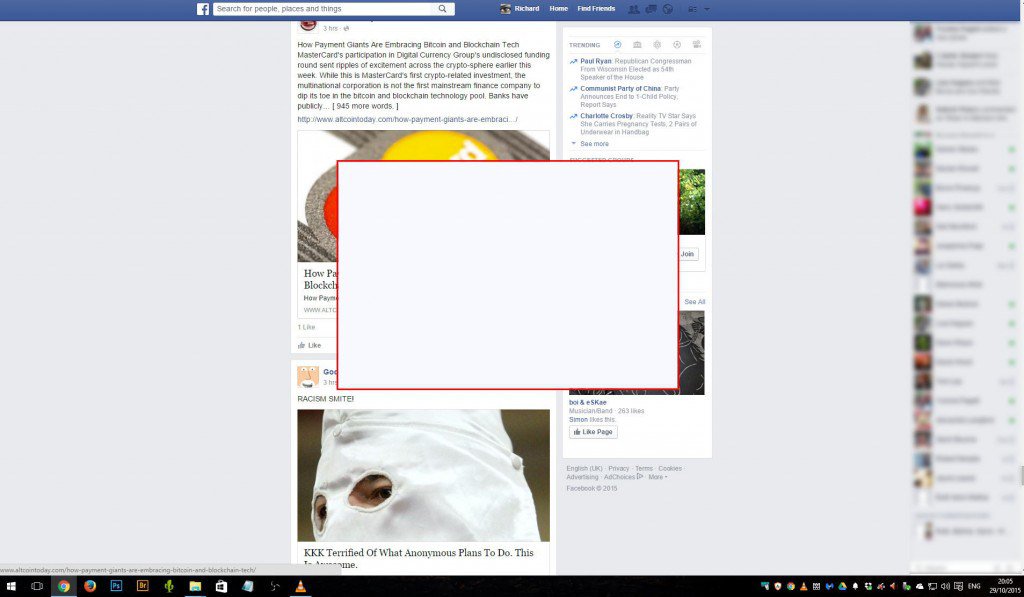Image resolution: width=1024 pixels, height=597 pixels.
Task: Join the suggested group
Action: [x=688, y=254]
